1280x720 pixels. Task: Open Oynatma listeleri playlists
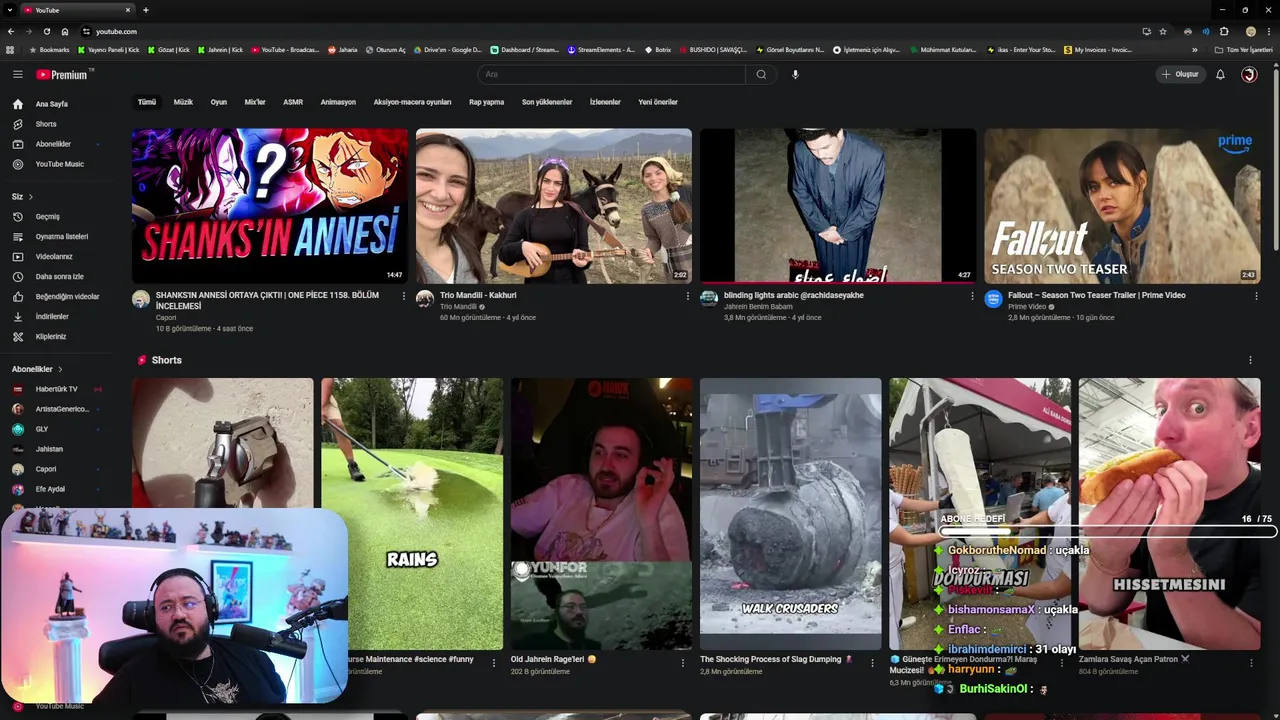point(62,236)
